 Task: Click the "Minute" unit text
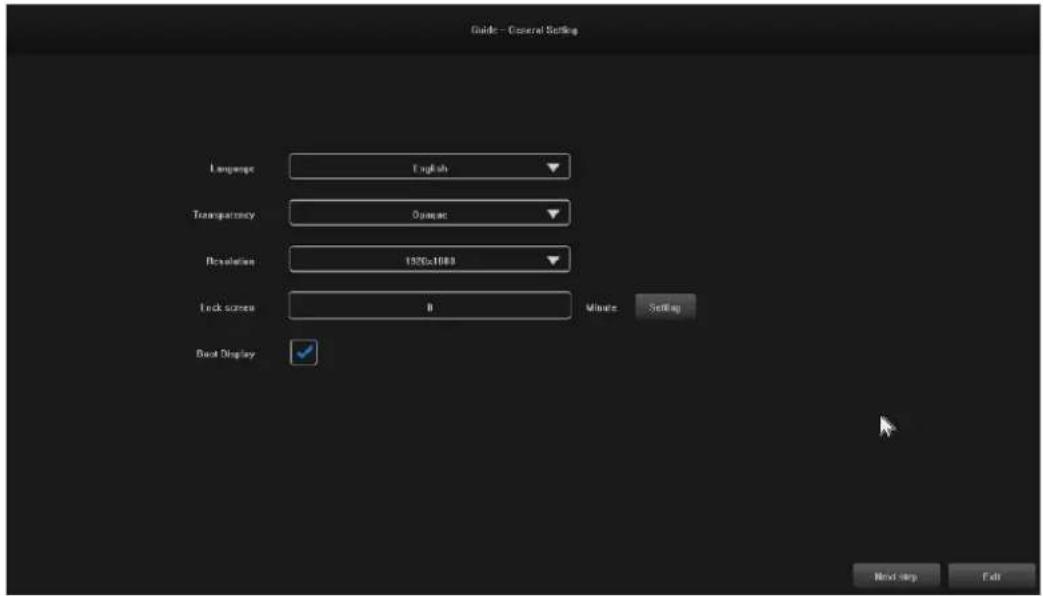602,308
